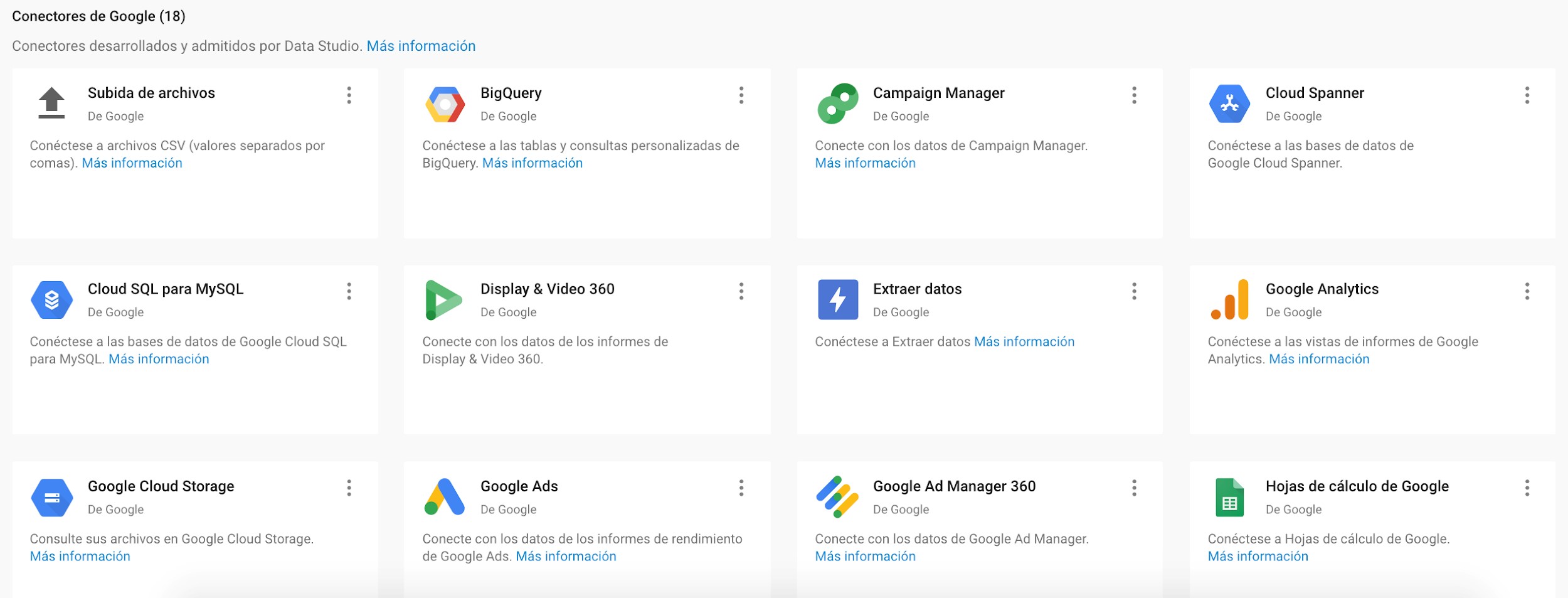Select the Google Ads connector title
The height and width of the screenshot is (598, 1568).
tap(519, 486)
